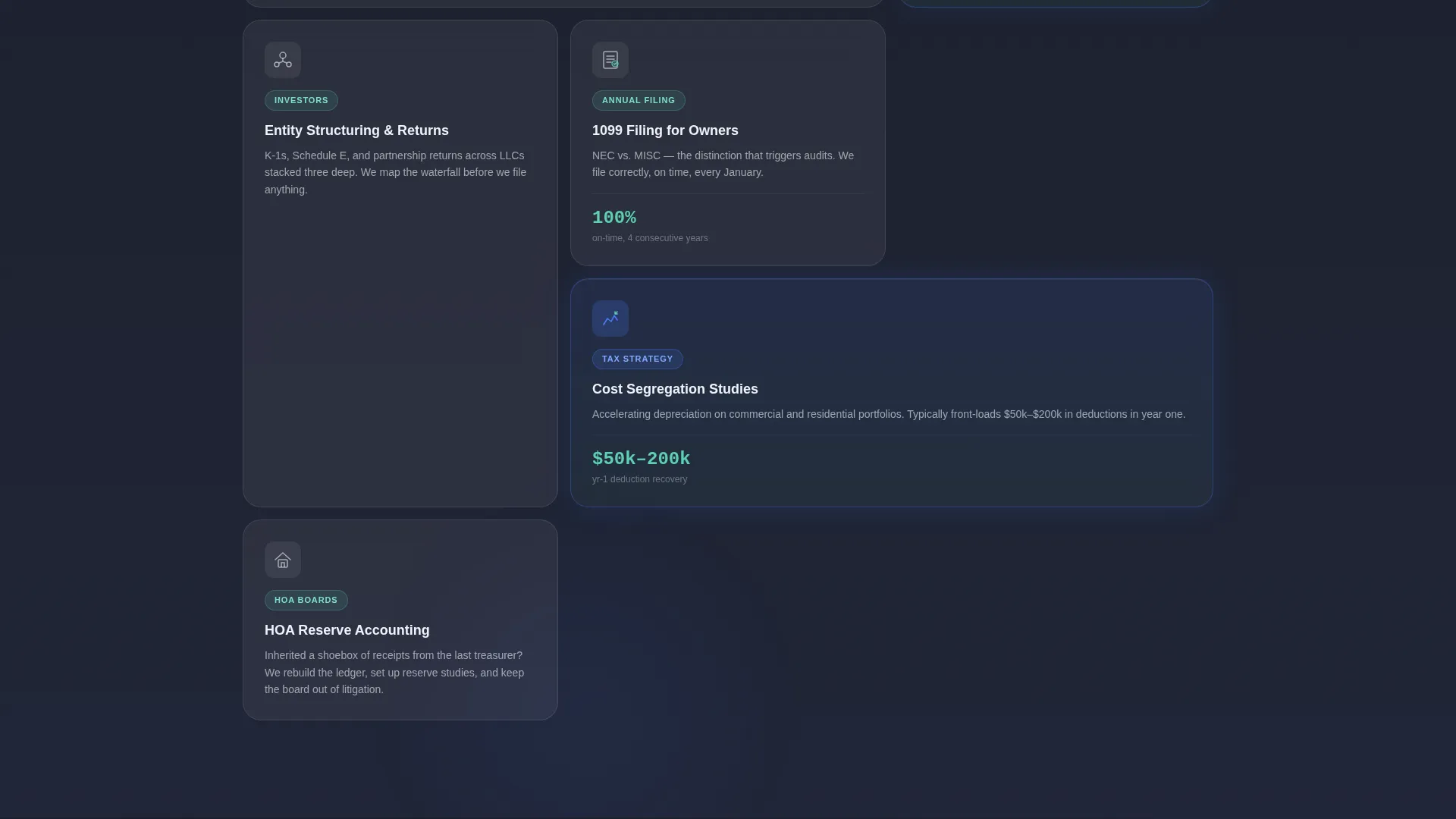Select the TAX STRATEGY tag badge

click(x=638, y=359)
